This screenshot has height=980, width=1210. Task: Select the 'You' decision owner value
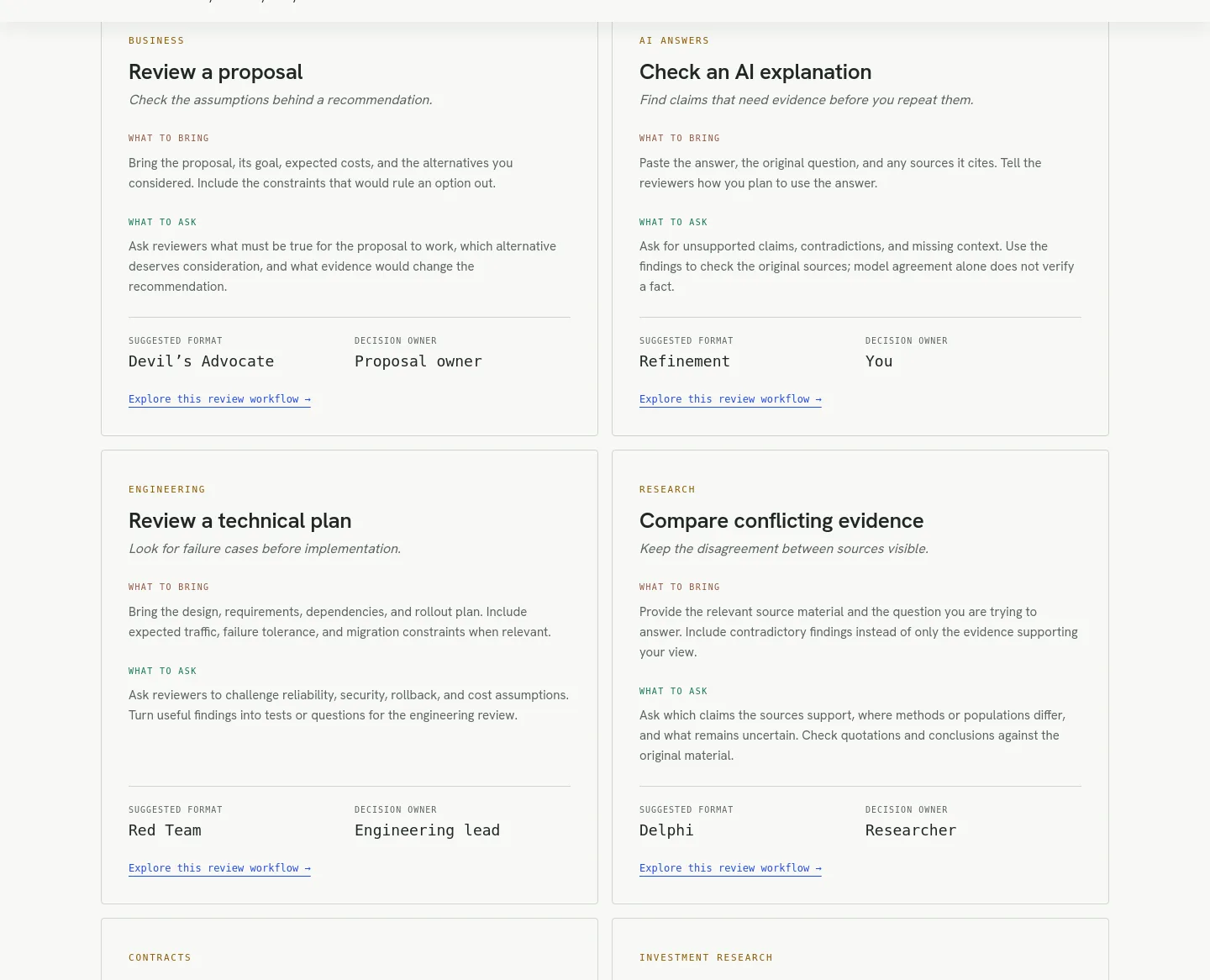[x=879, y=361]
